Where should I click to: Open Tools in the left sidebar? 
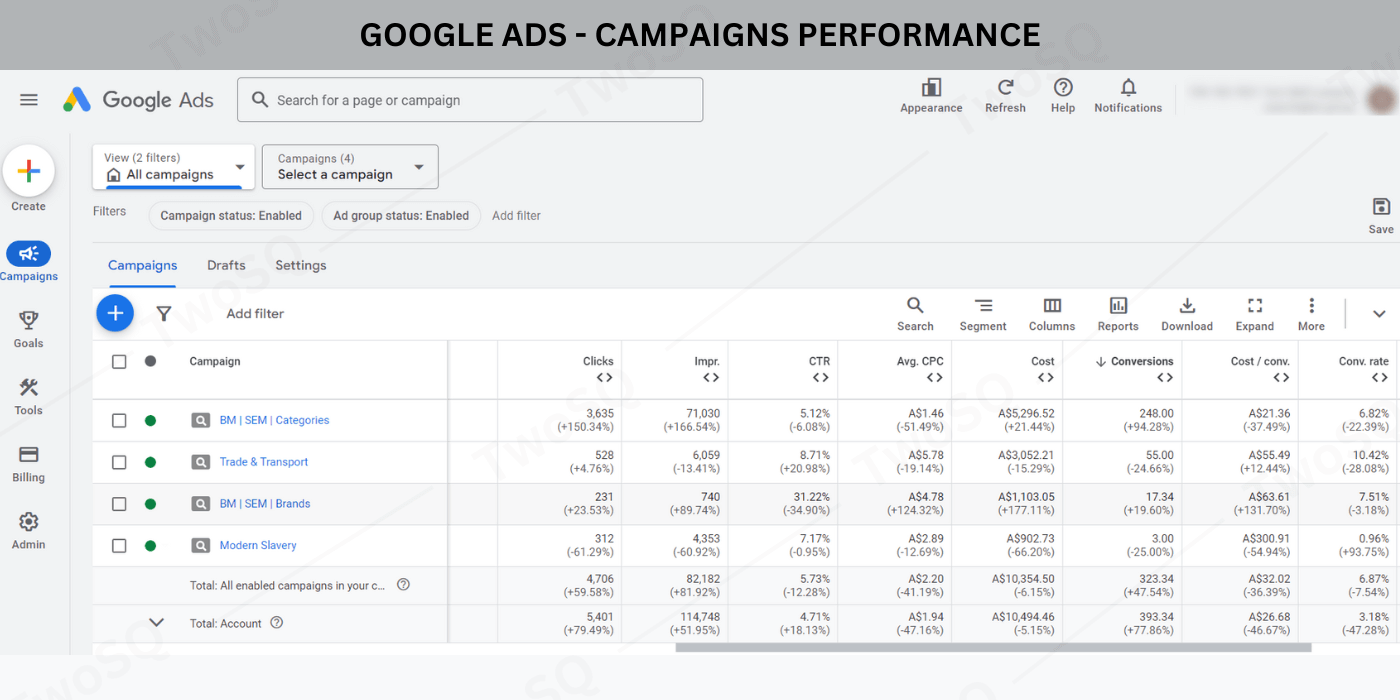tap(29, 389)
